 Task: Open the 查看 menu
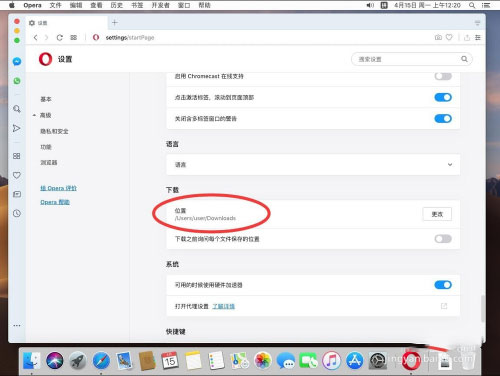click(x=96, y=5)
